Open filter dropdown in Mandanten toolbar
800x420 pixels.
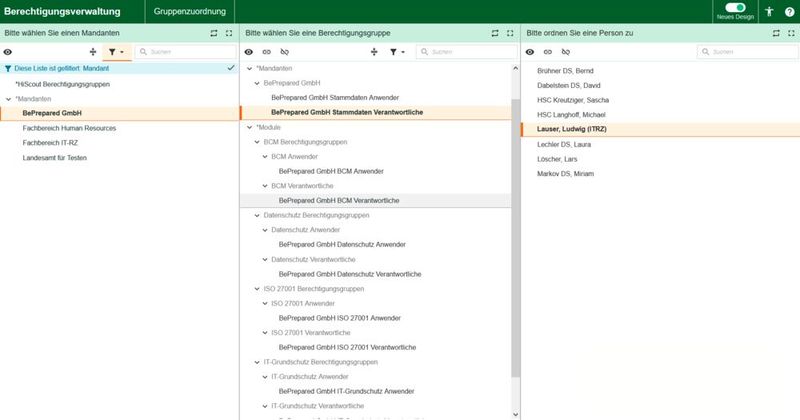[x=116, y=52]
